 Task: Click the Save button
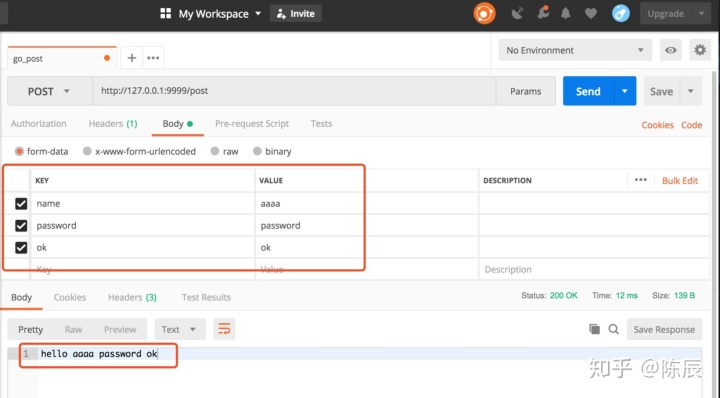pyautogui.click(x=662, y=91)
